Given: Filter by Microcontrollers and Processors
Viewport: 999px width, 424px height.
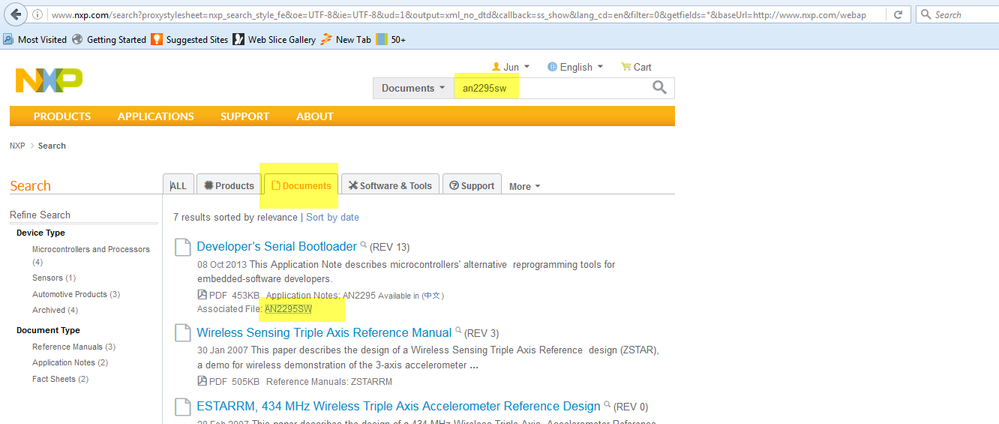Looking at the screenshot, I should (x=91, y=255).
